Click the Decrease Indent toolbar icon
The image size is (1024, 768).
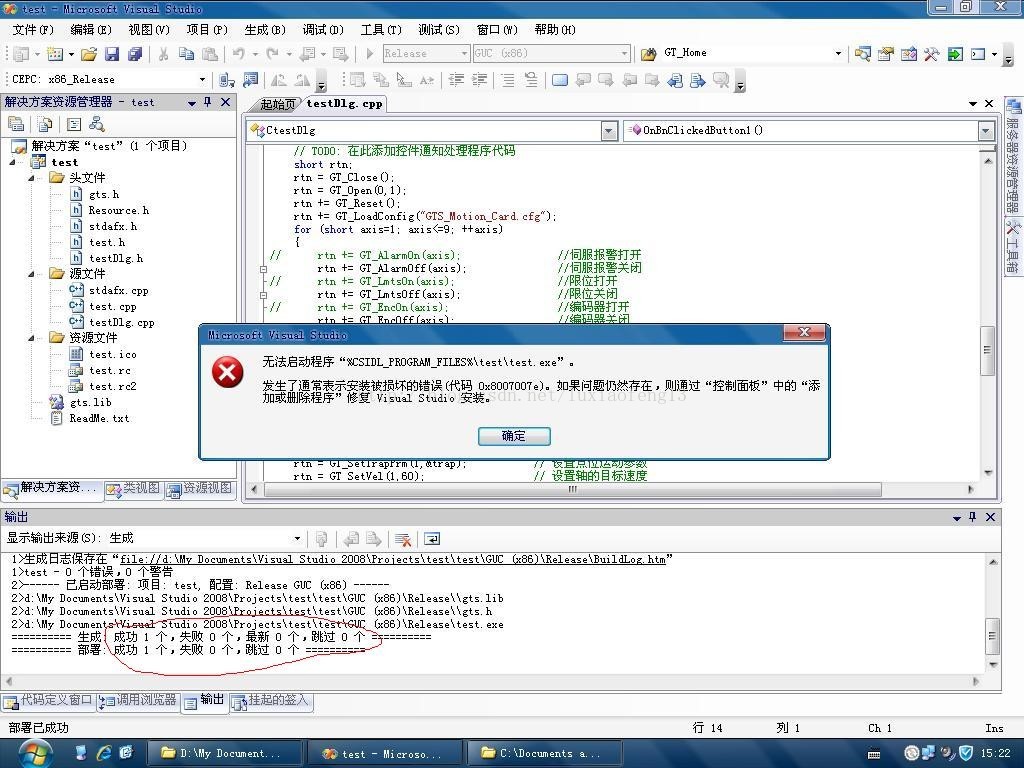point(456,80)
